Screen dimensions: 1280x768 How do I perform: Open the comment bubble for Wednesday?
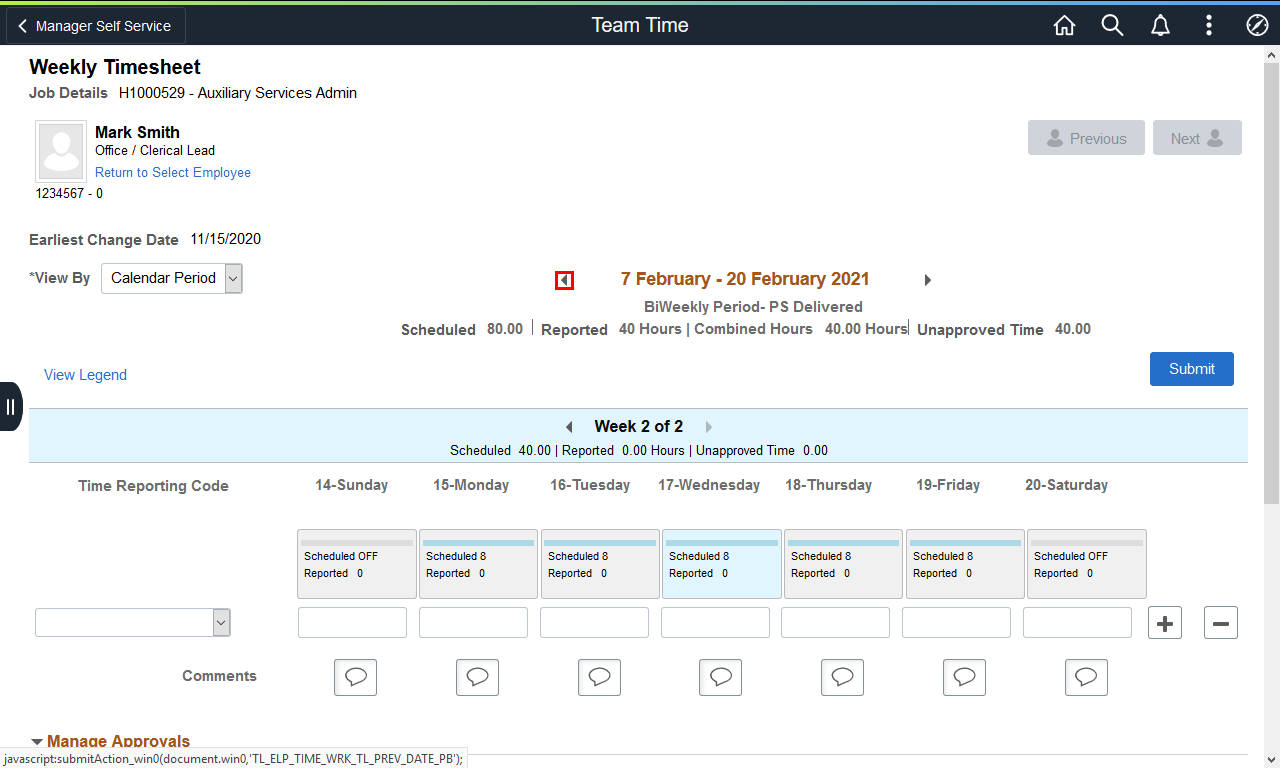tap(721, 677)
